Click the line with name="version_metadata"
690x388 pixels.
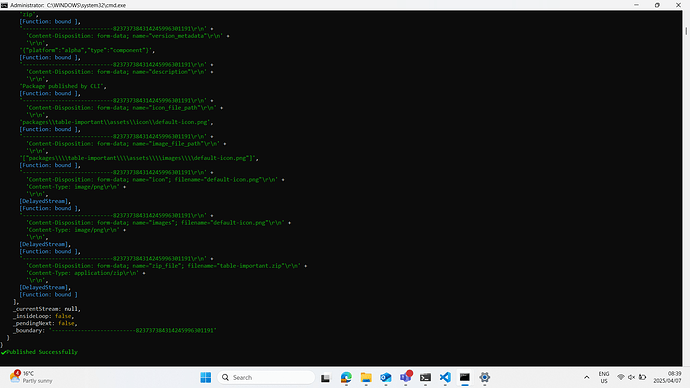[128, 36]
